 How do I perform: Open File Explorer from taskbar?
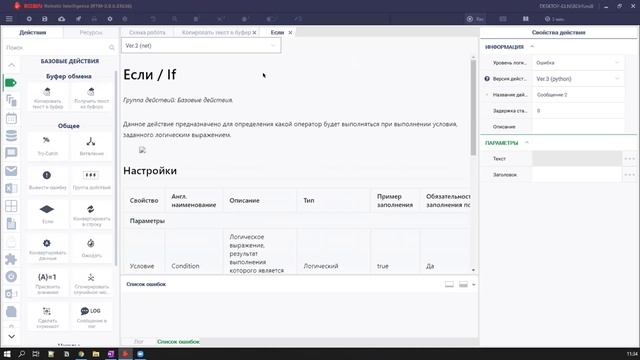coord(96,354)
